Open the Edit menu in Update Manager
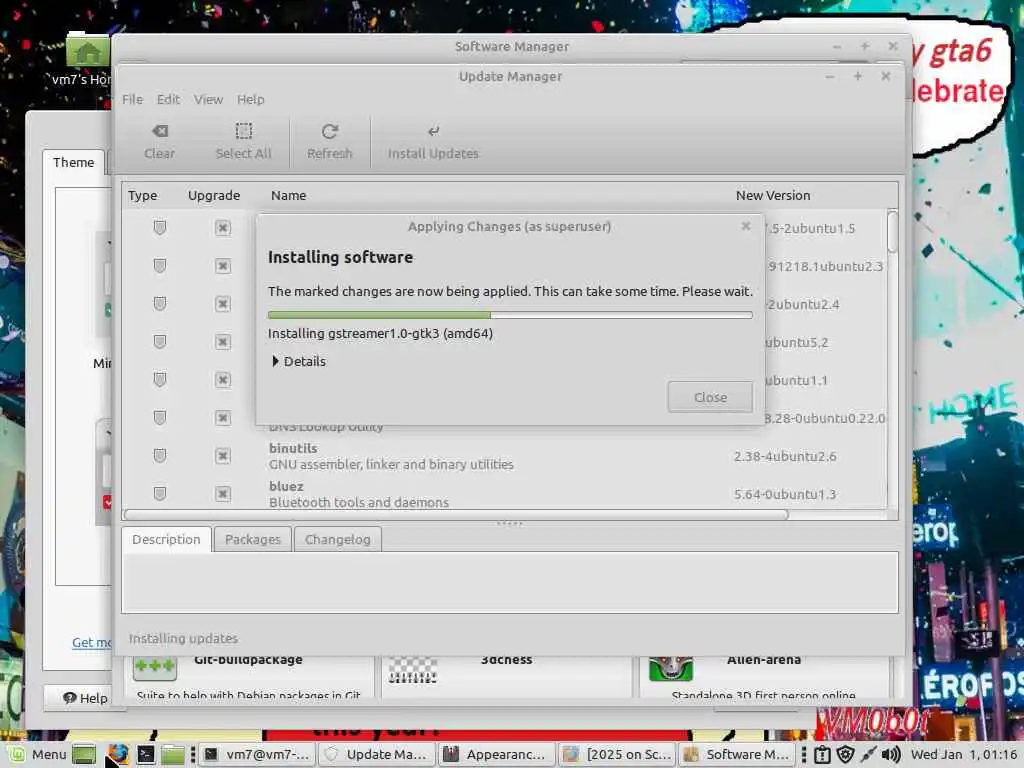This screenshot has height=768, width=1024. [168, 99]
